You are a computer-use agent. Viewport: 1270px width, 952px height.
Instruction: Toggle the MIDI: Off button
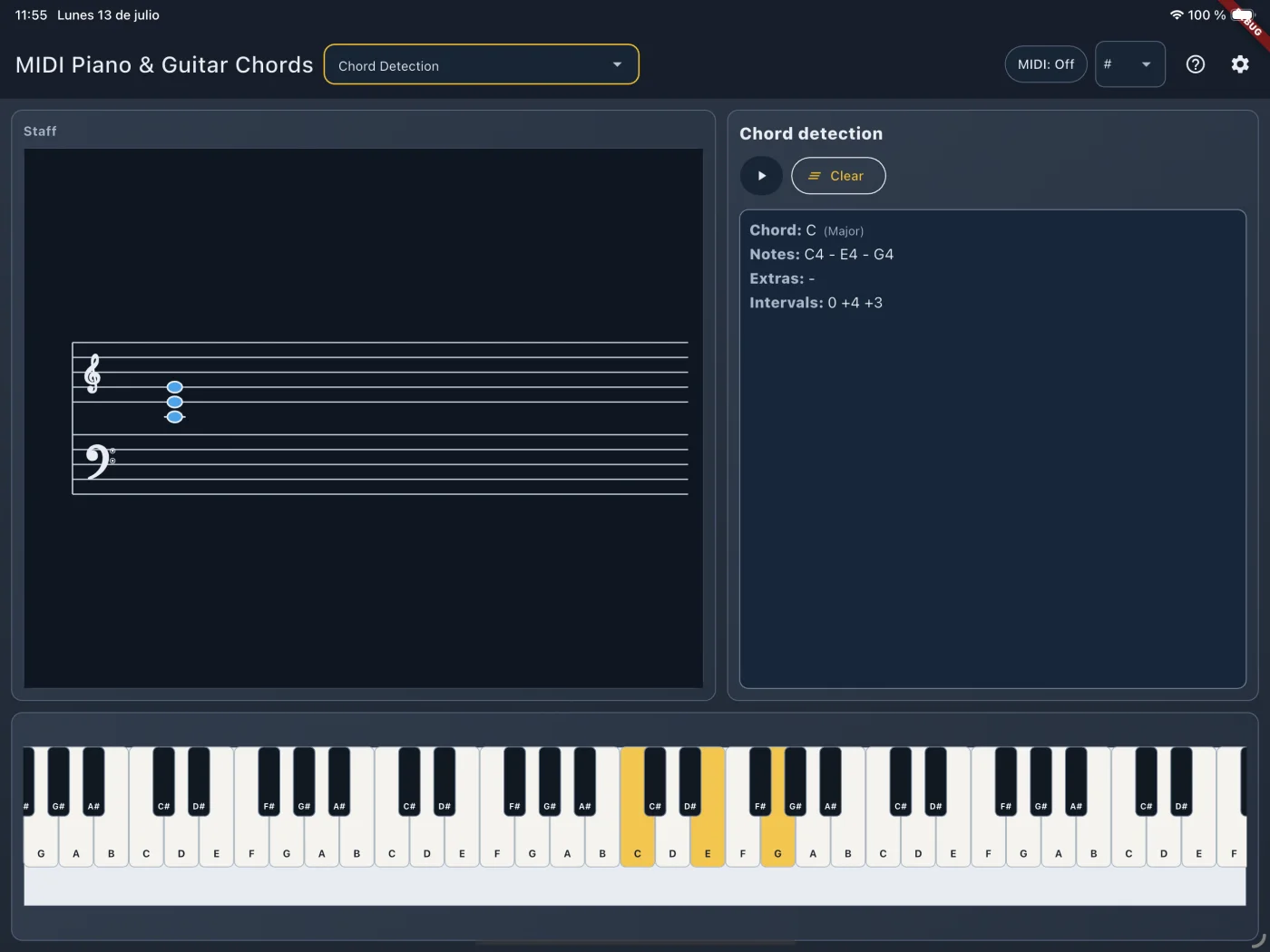(1045, 64)
